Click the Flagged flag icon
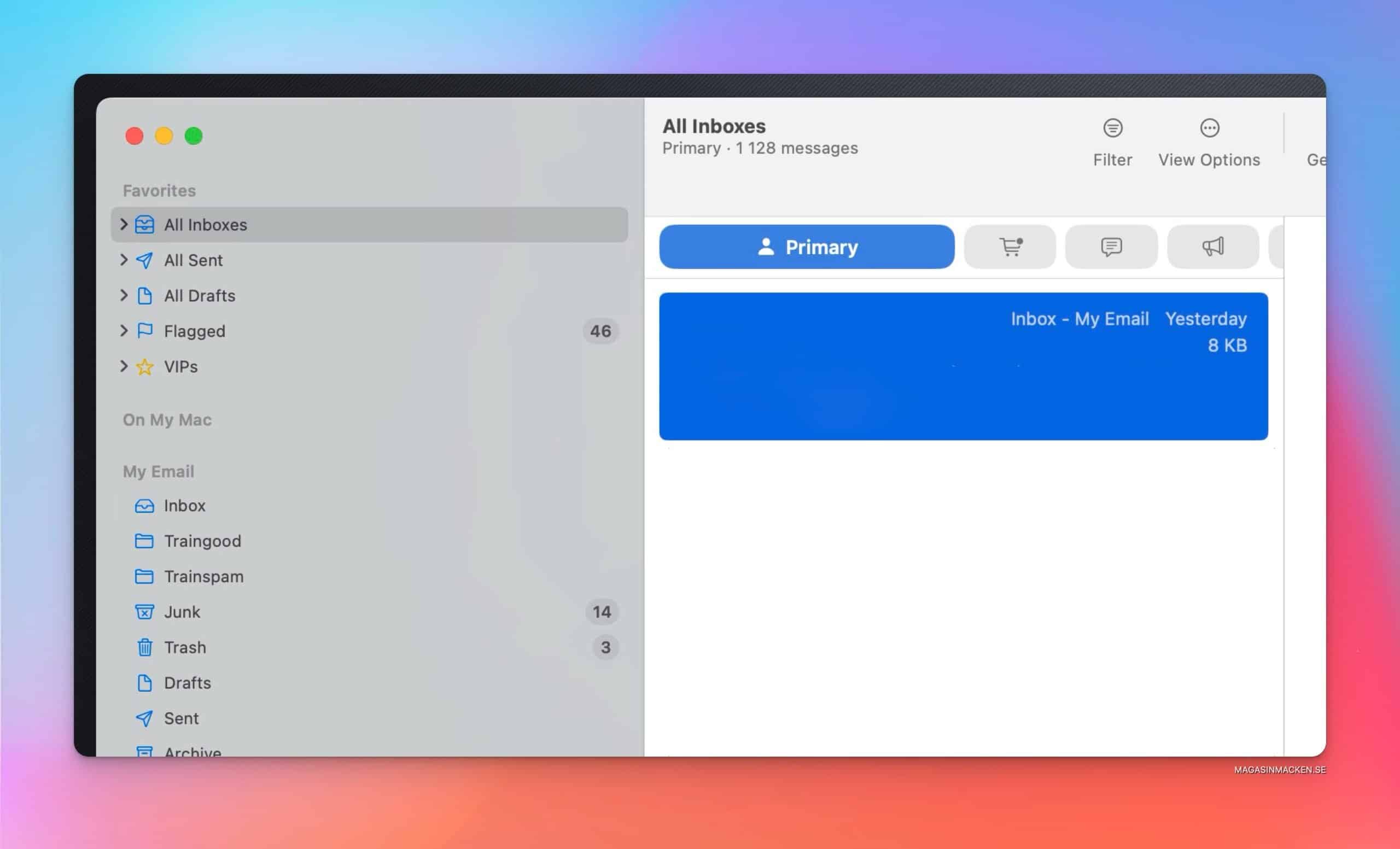This screenshot has height=849, width=1400. click(x=145, y=331)
